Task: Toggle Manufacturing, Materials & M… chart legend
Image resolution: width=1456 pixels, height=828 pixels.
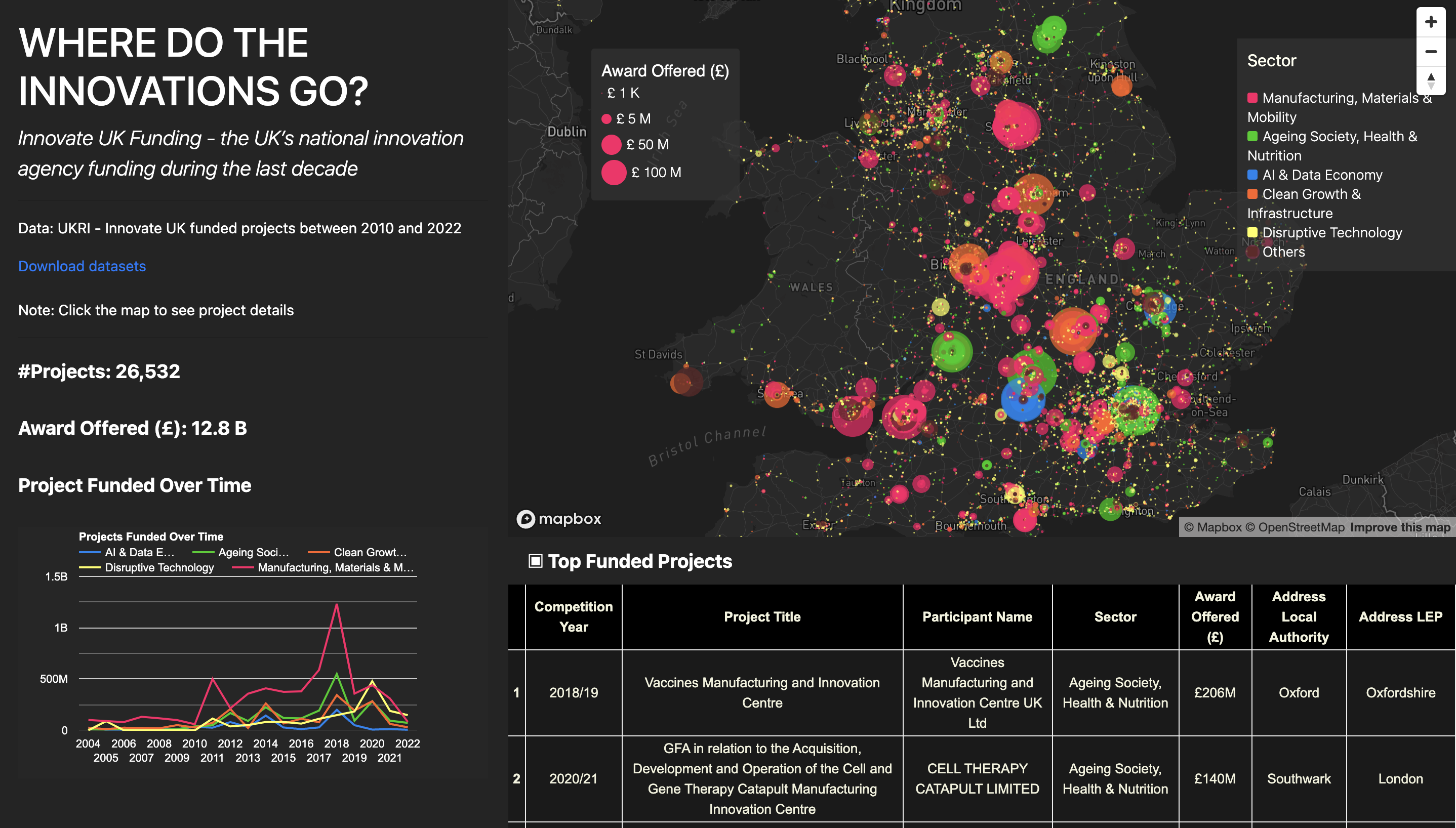Action: [x=323, y=567]
